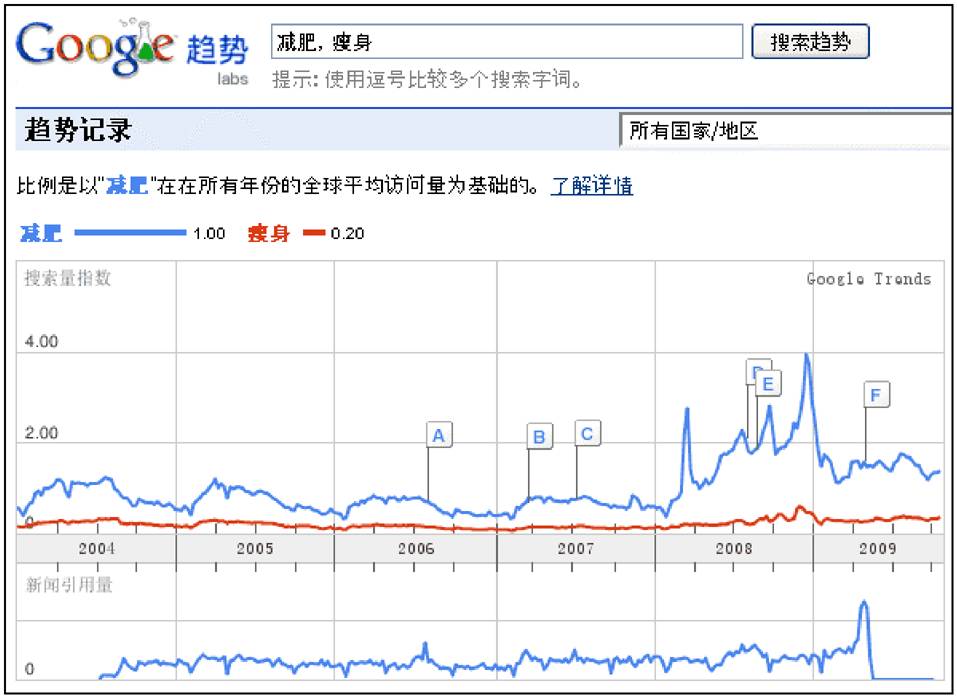The height and width of the screenshot is (698, 957).
Task: Click the 2008 year on the timeline axis
Action: click(734, 548)
